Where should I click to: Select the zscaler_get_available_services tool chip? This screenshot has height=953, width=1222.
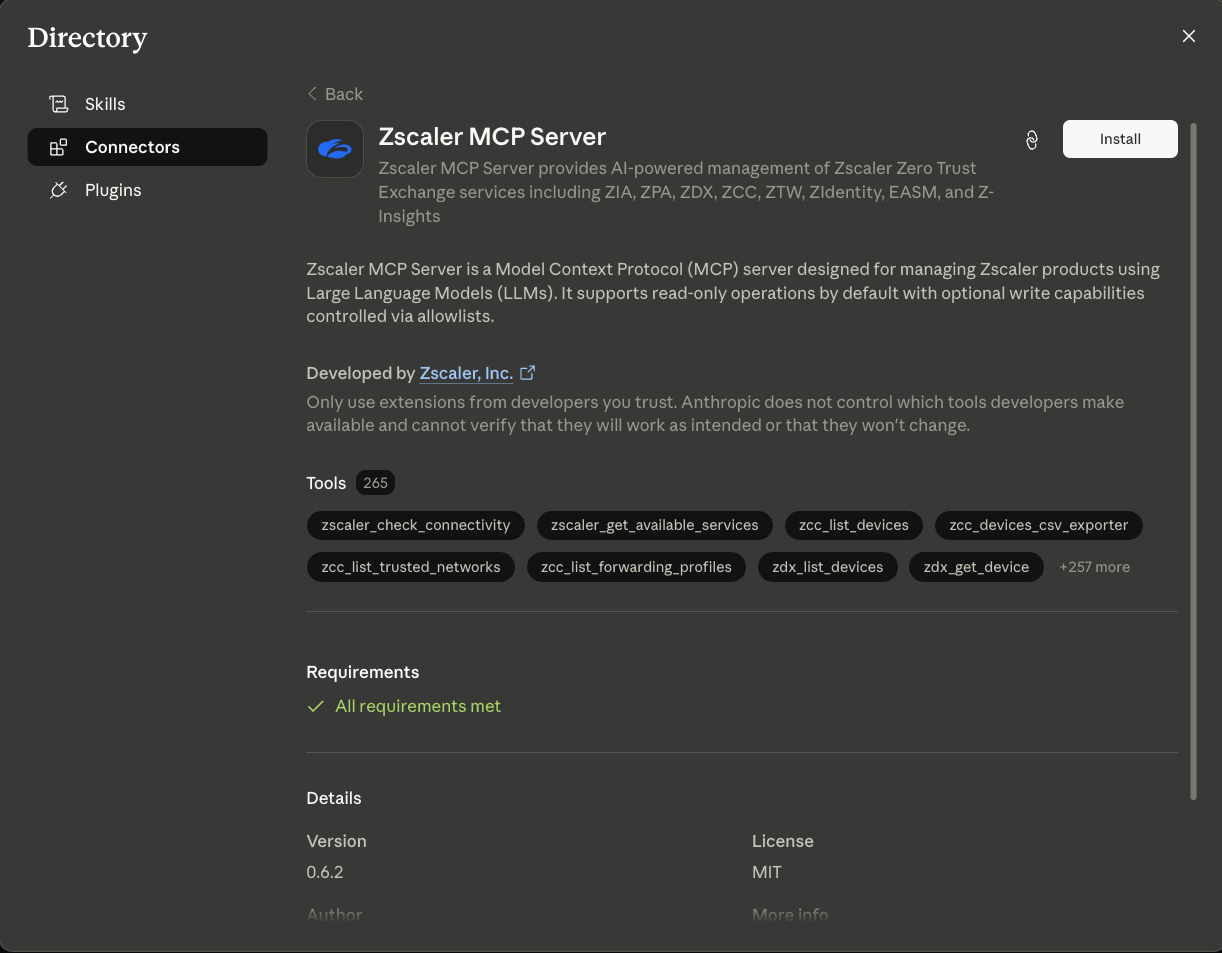coord(655,525)
